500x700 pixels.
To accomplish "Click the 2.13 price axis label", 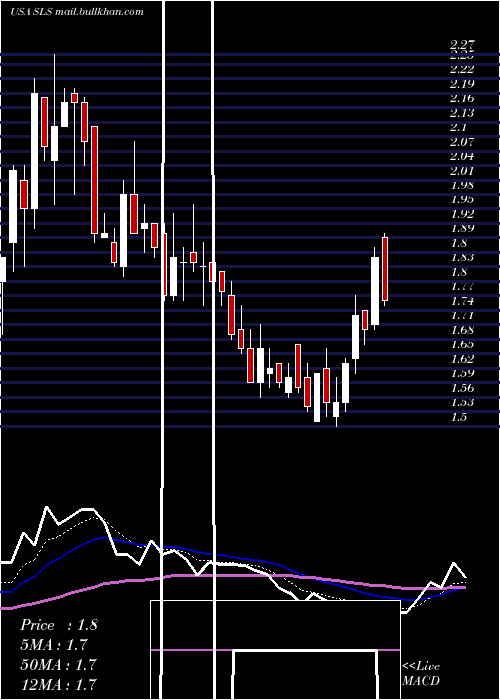I will pyautogui.click(x=462, y=113).
